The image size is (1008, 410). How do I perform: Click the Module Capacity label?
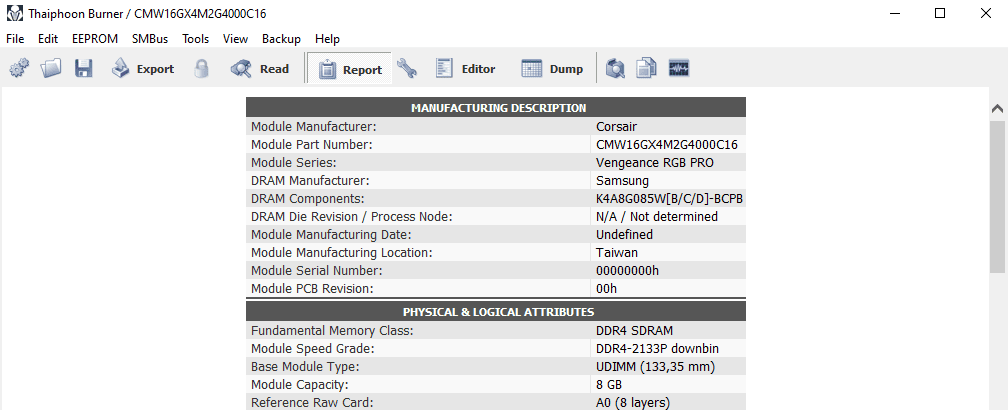(300, 385)
